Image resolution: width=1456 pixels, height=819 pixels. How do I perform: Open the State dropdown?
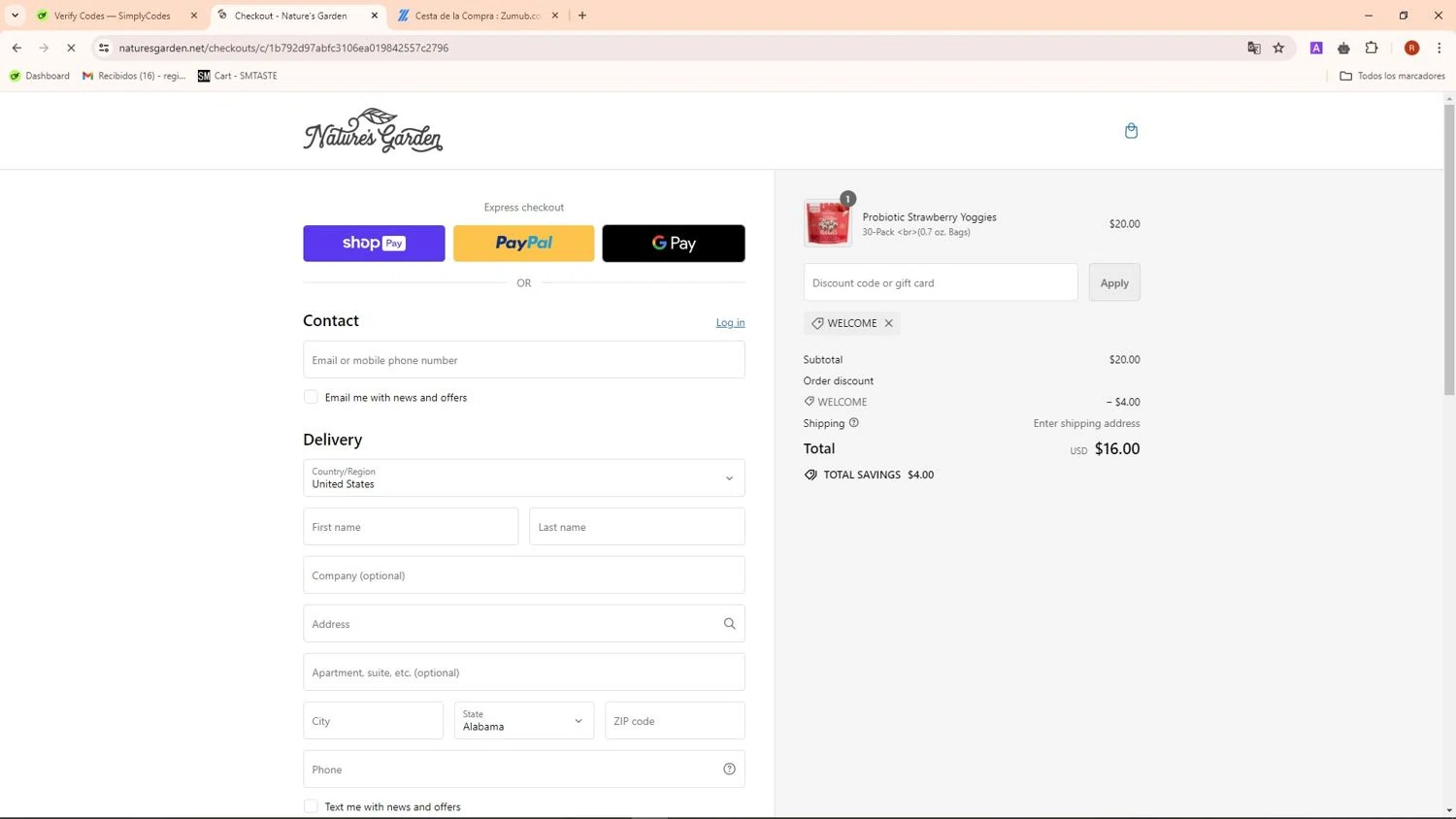524,721
